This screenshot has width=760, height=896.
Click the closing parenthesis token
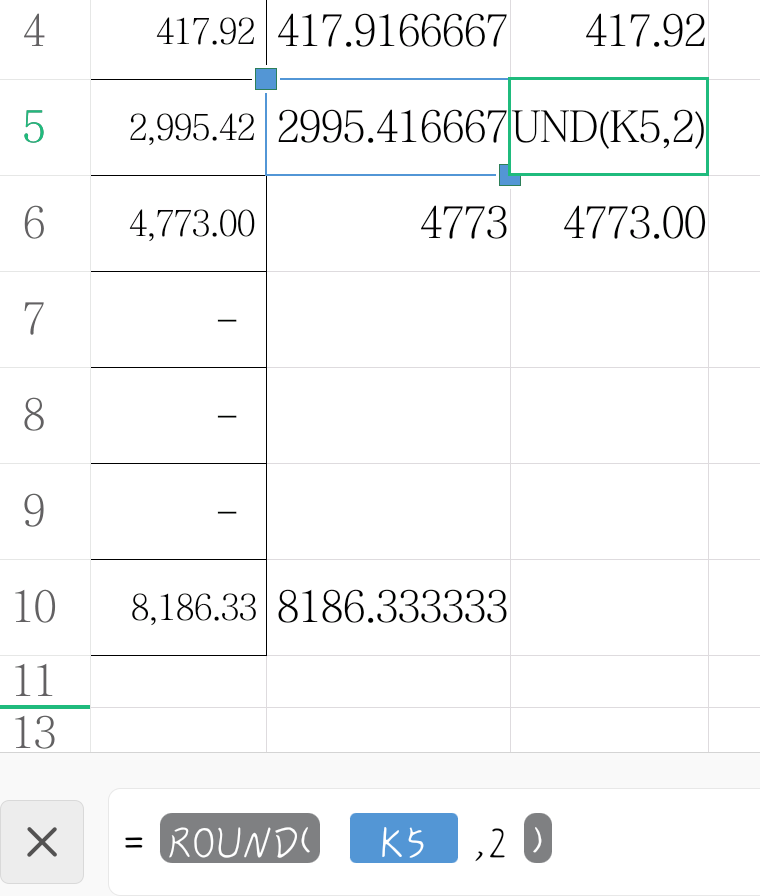pyautogui.click(x=538, y=838)
